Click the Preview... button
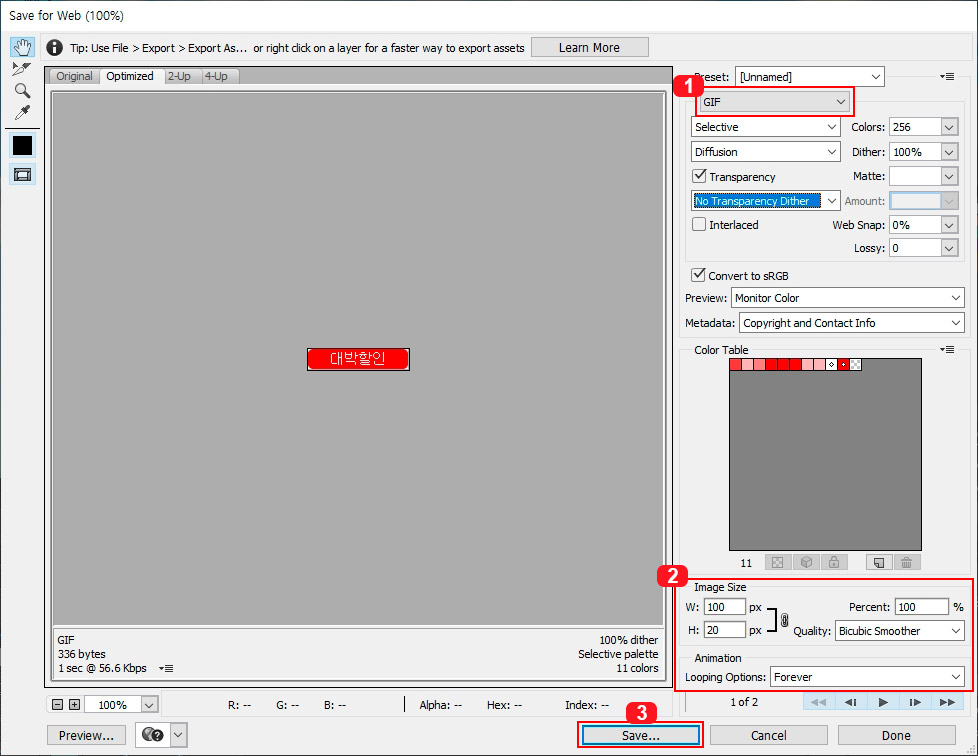The height and width of the screenshot is (756, 978). [86, 735]
